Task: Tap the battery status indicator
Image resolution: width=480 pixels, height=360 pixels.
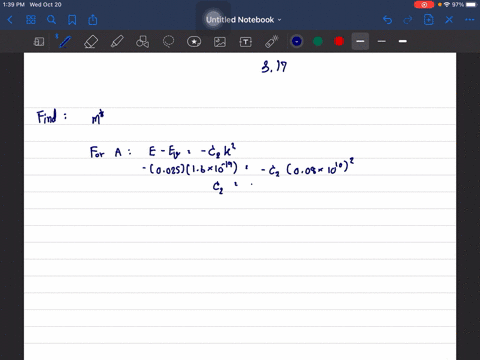Action: point(471,5)
